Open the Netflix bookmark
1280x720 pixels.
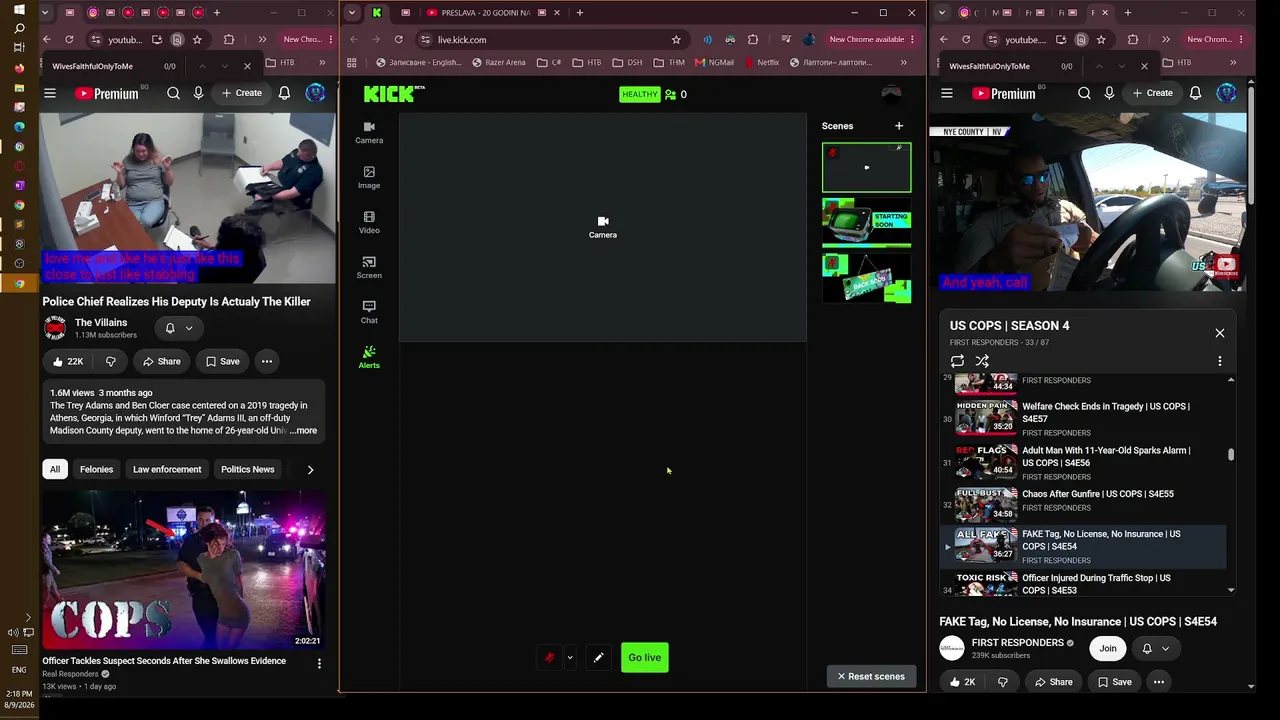[x=762, y=62]
